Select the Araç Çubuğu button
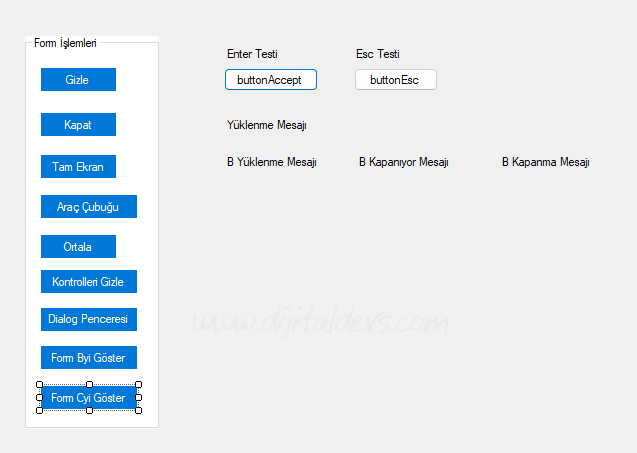The image size is (637, 453). point(88,207)
